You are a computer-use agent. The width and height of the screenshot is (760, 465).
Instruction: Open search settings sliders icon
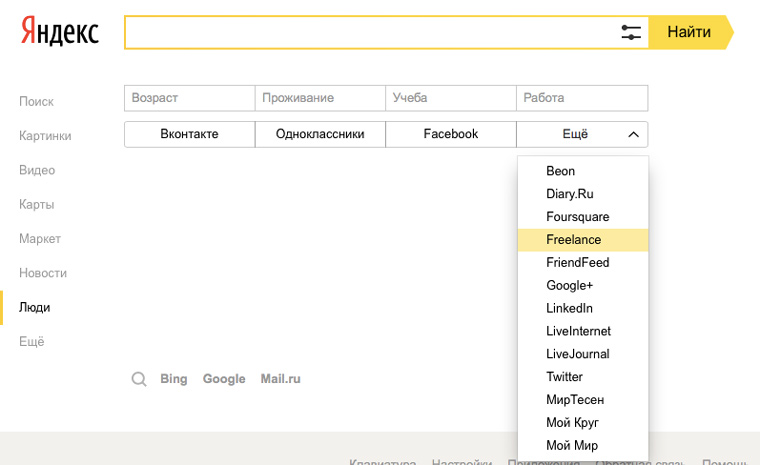[x=631, y=32]
